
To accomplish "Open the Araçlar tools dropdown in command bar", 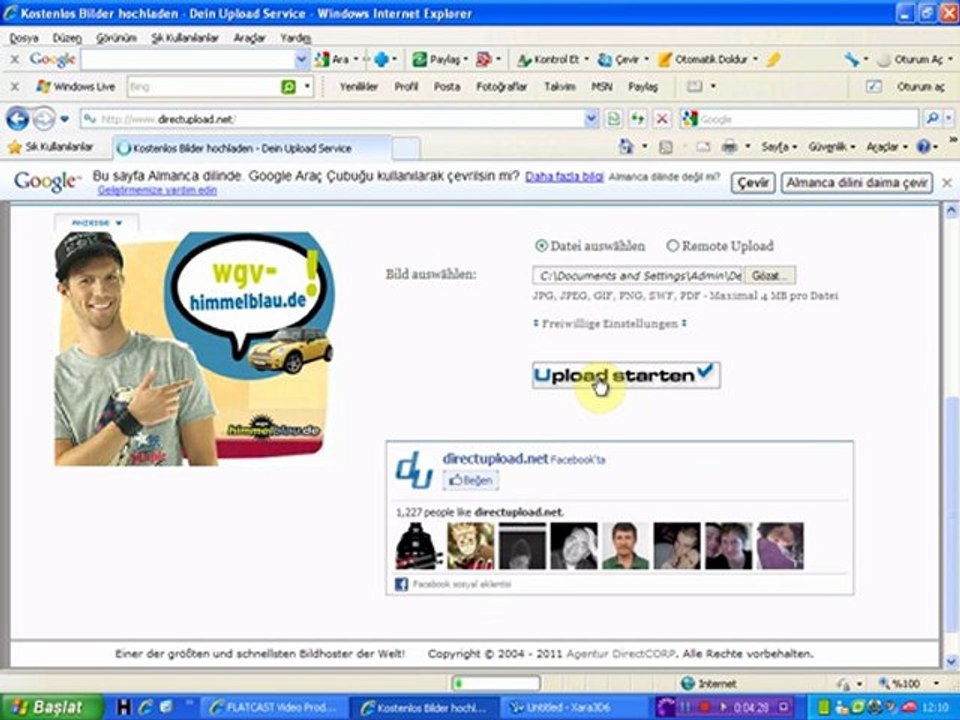I will click(887, 147).
